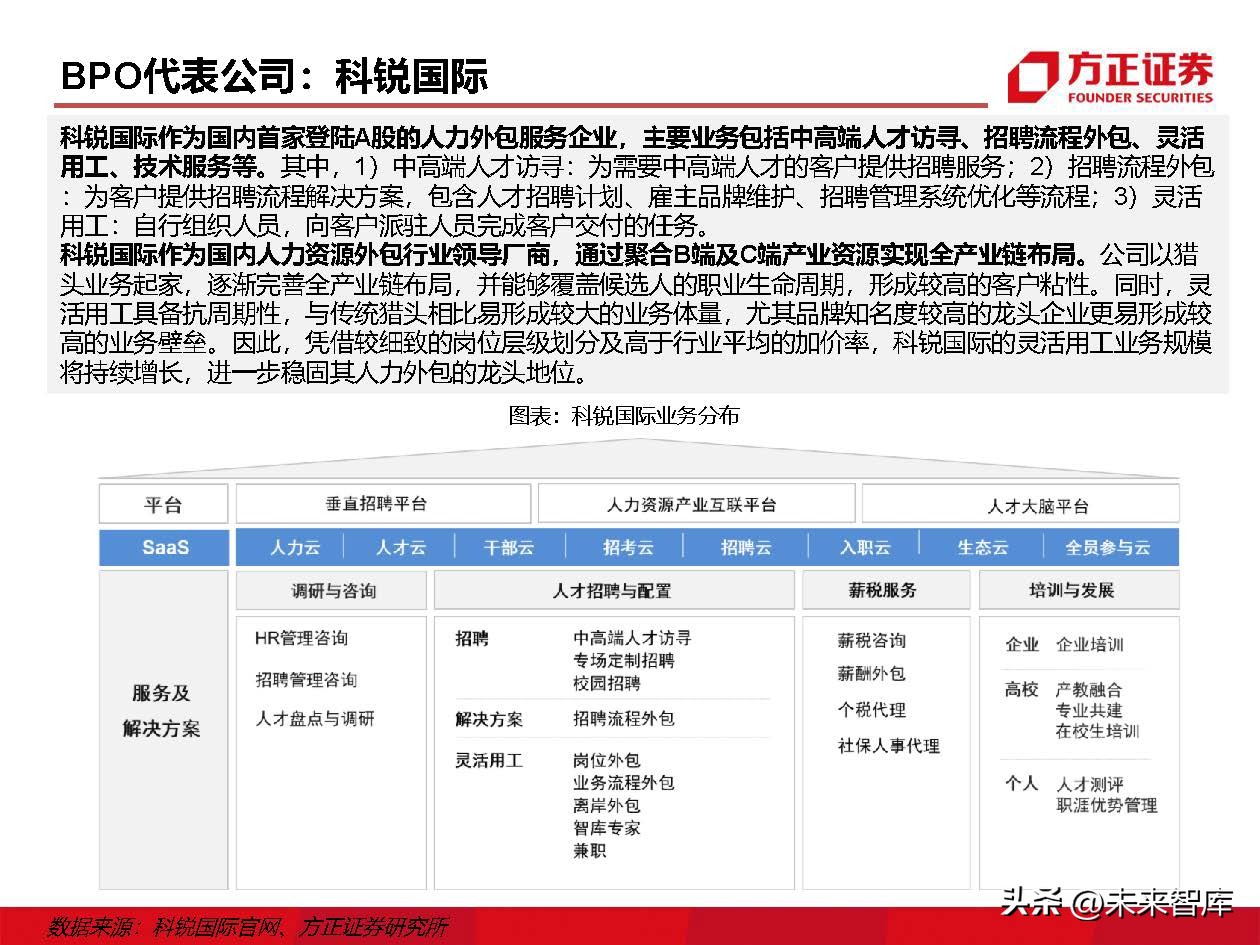
Task: Click 专业共建 item
Action: (1090, 711)
